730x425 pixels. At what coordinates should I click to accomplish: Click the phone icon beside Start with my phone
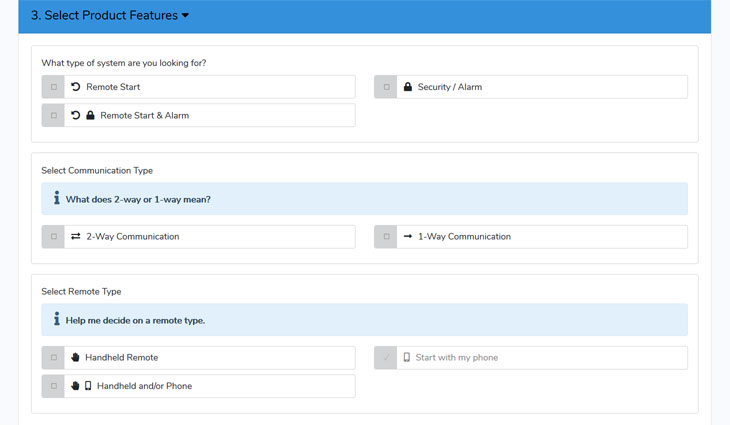click(407, 357)
